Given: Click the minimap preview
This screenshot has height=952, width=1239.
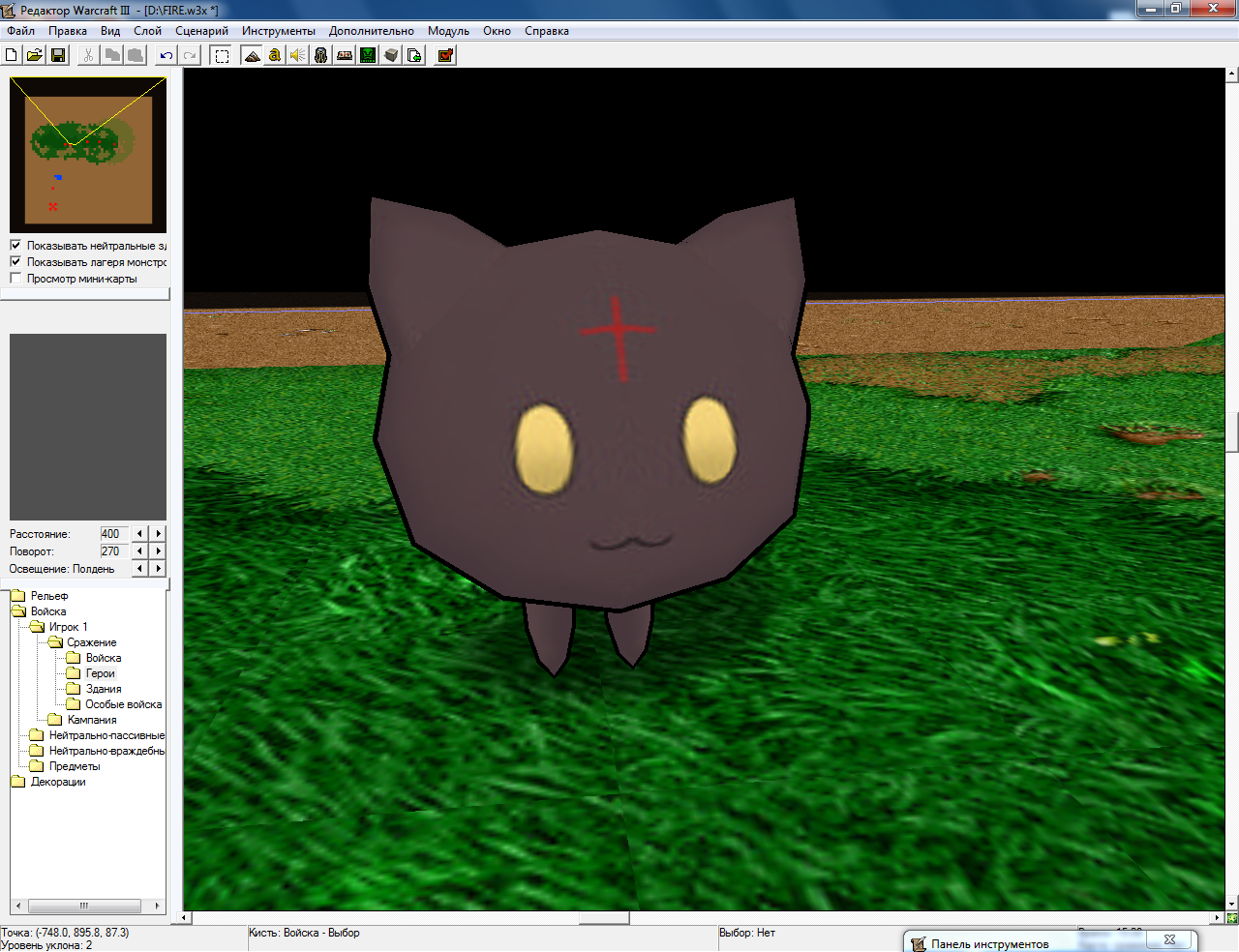Looking at the screenshot, I should (x=88, y=155).
